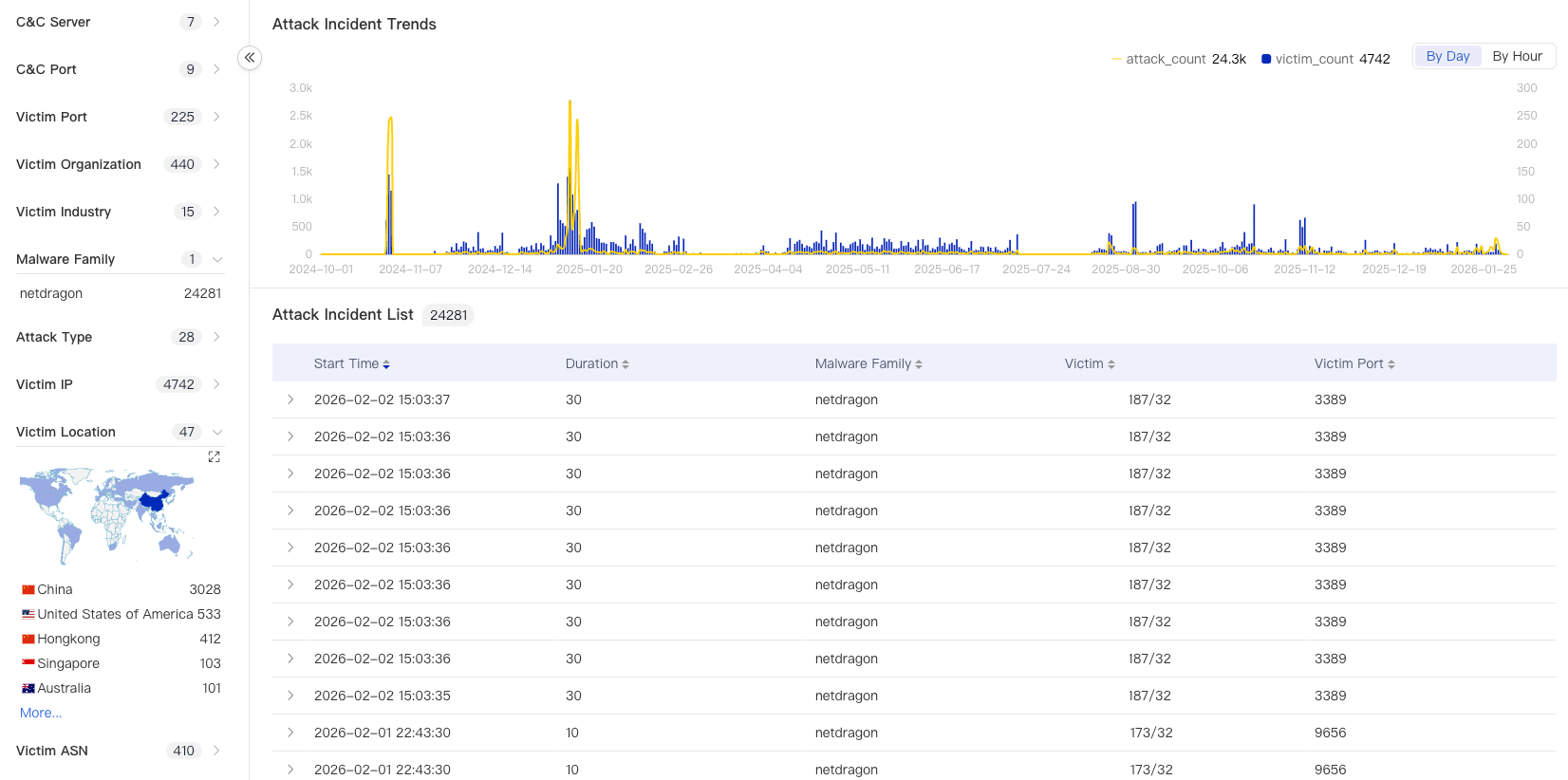The width and height of the screenshot is (1568, 780).
Task: Expand the first incident row at 15:03:37
Action: 290,399
